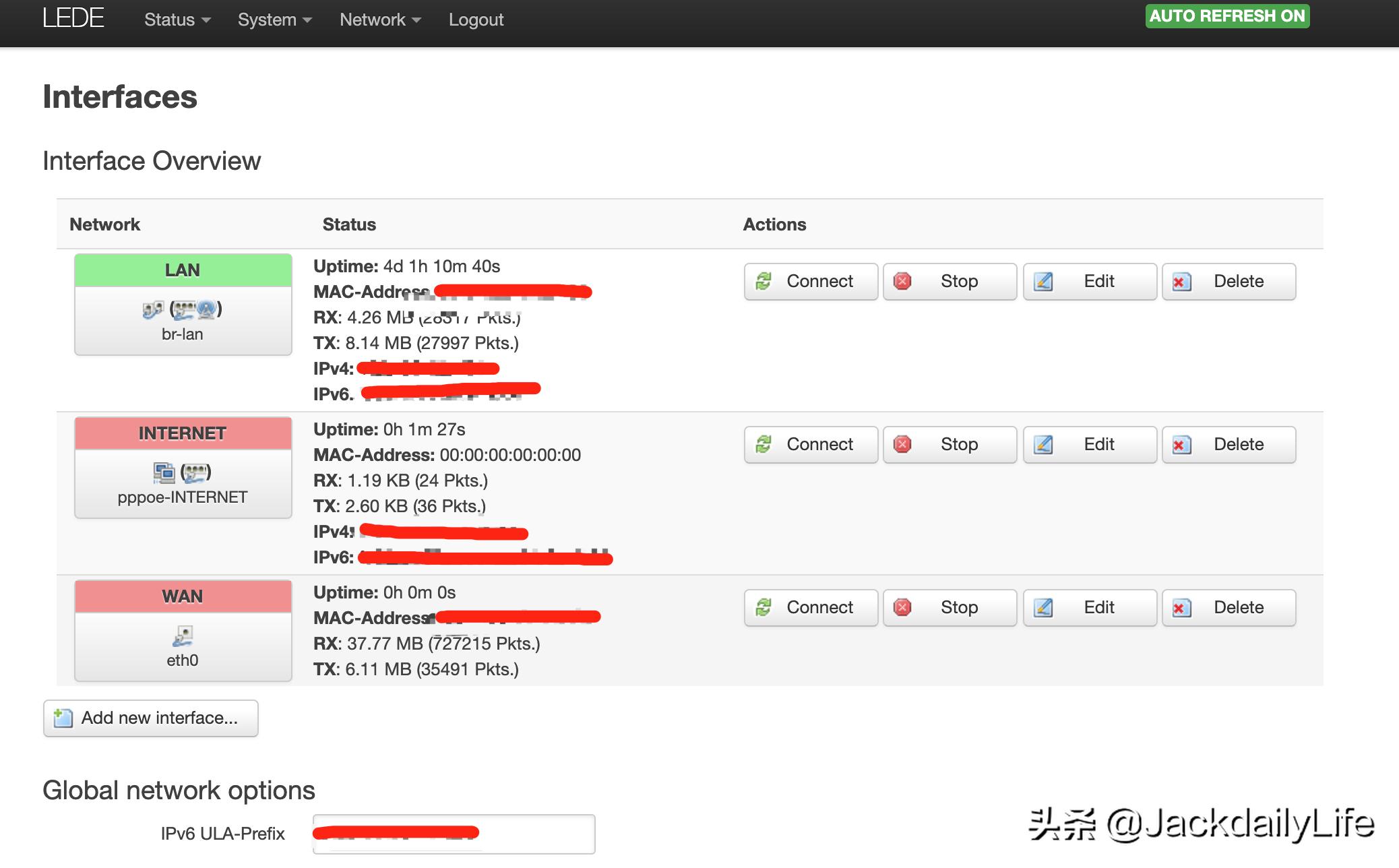Edit the INTERNET interface

click(1089, 444)
